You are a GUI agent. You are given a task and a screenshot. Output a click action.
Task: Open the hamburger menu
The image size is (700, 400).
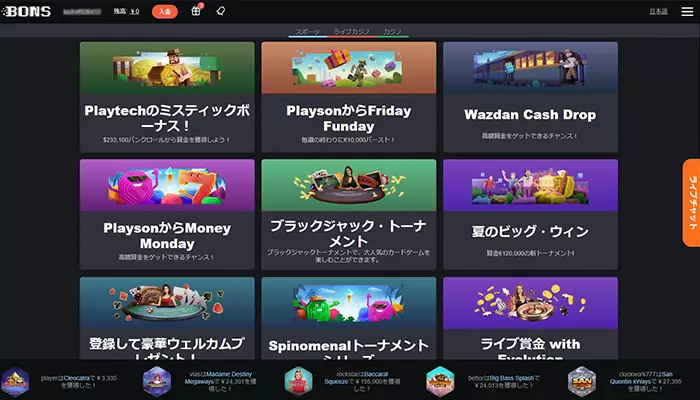pyautogui.click(x=686, y=11)
